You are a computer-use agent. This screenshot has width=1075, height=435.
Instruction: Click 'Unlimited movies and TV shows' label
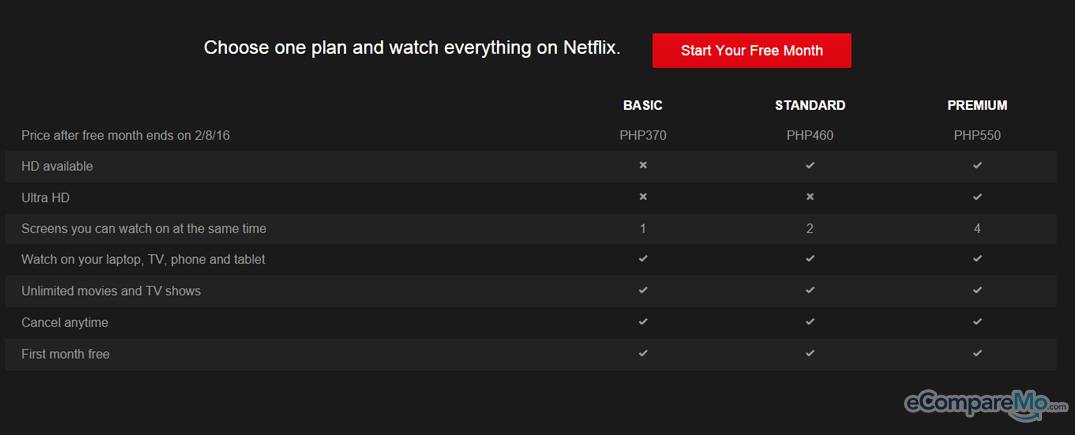pyautogui.click(x=111, y=292)
